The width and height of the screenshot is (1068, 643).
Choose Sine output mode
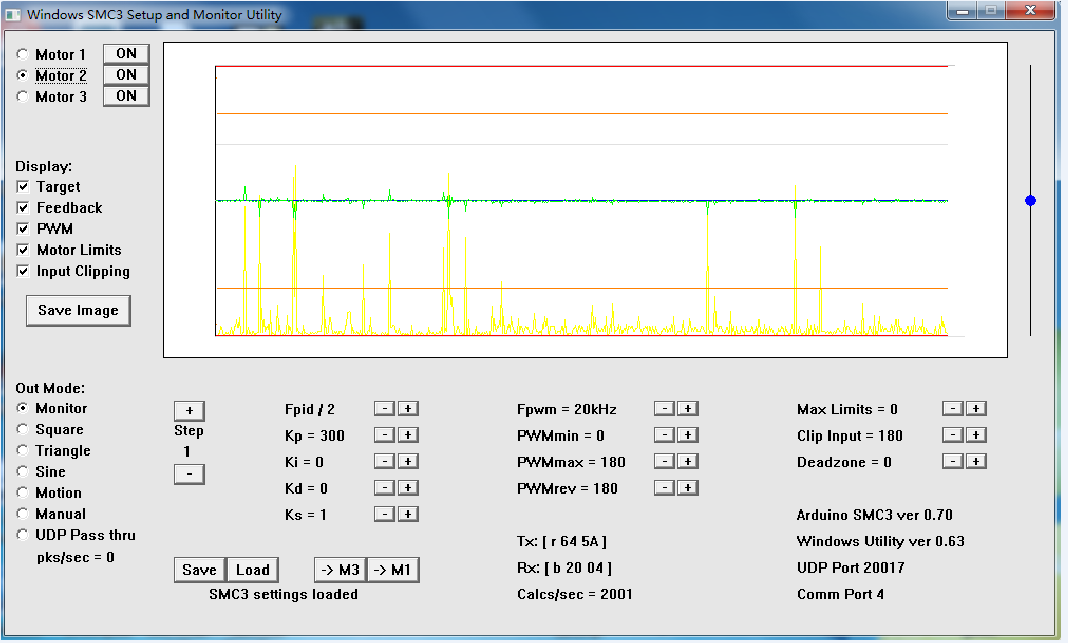pyautogui.click(x=22, y=472)
